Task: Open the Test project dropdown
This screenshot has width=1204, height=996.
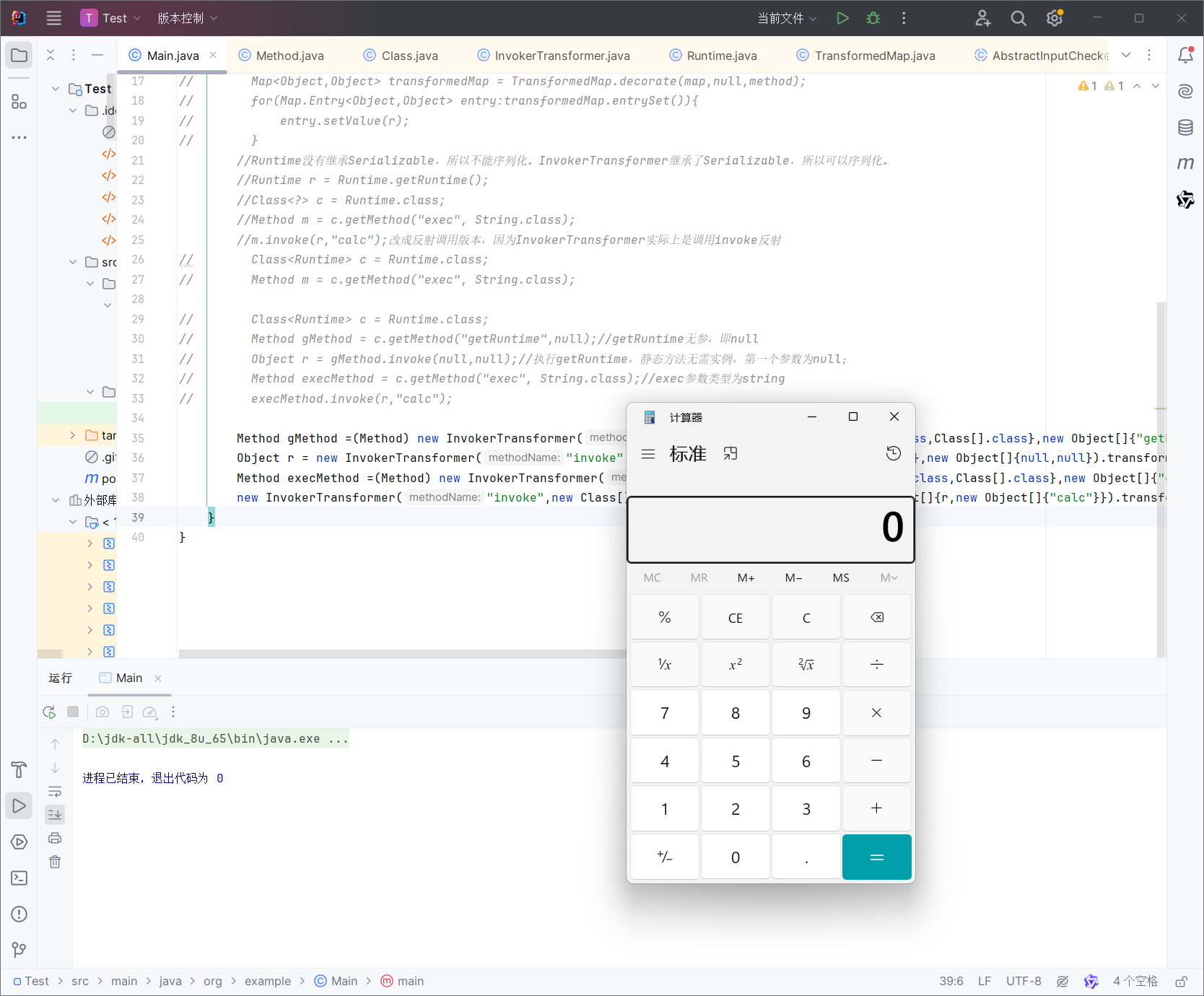Action: point(110,18)
